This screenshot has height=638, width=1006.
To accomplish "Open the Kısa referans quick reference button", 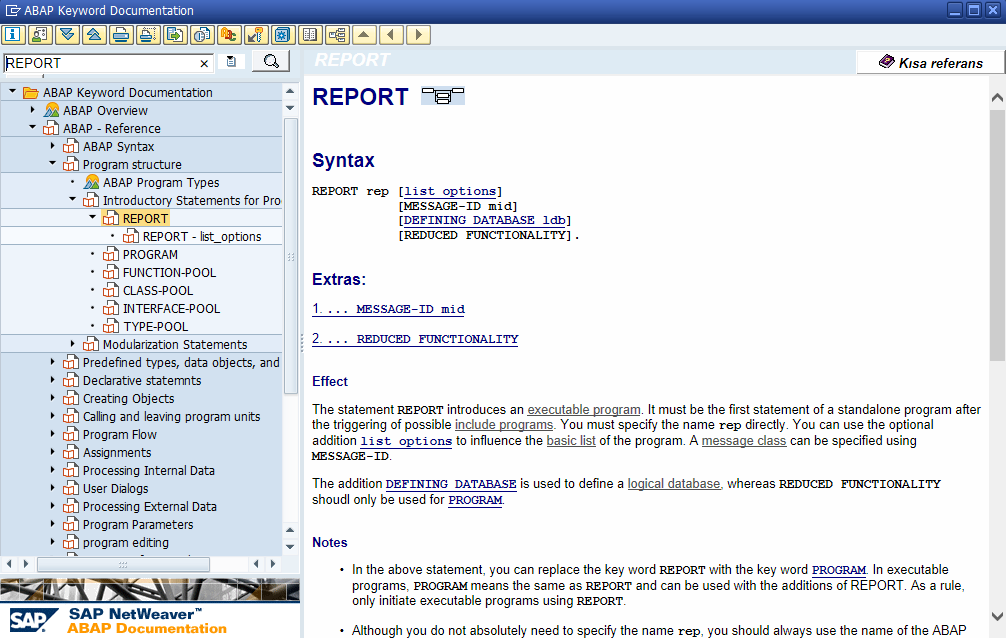I will 930,62.
